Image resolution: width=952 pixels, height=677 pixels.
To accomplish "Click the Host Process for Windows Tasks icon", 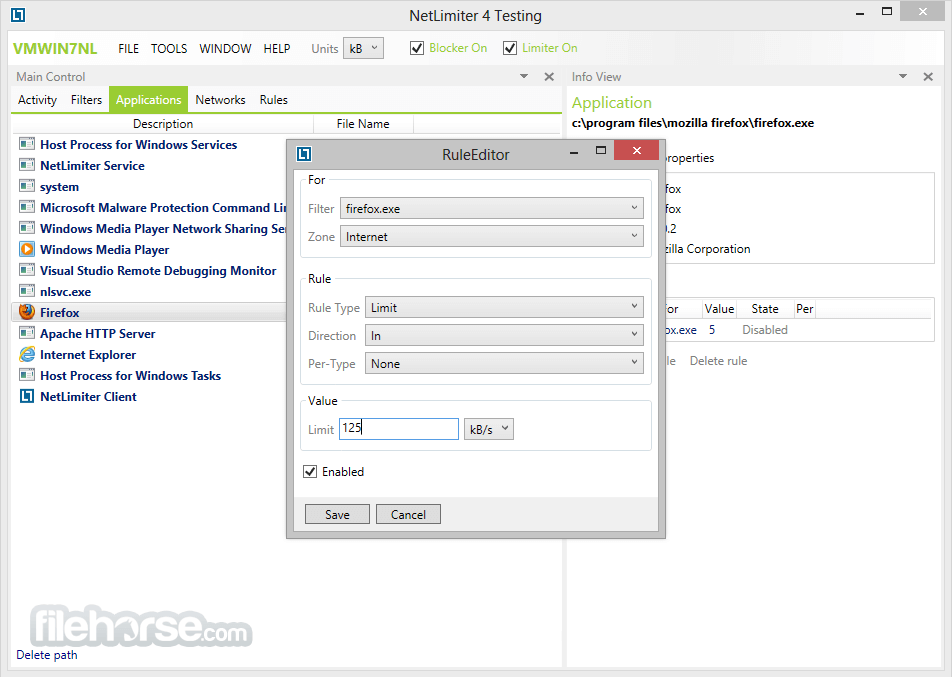I will (27, 375).
